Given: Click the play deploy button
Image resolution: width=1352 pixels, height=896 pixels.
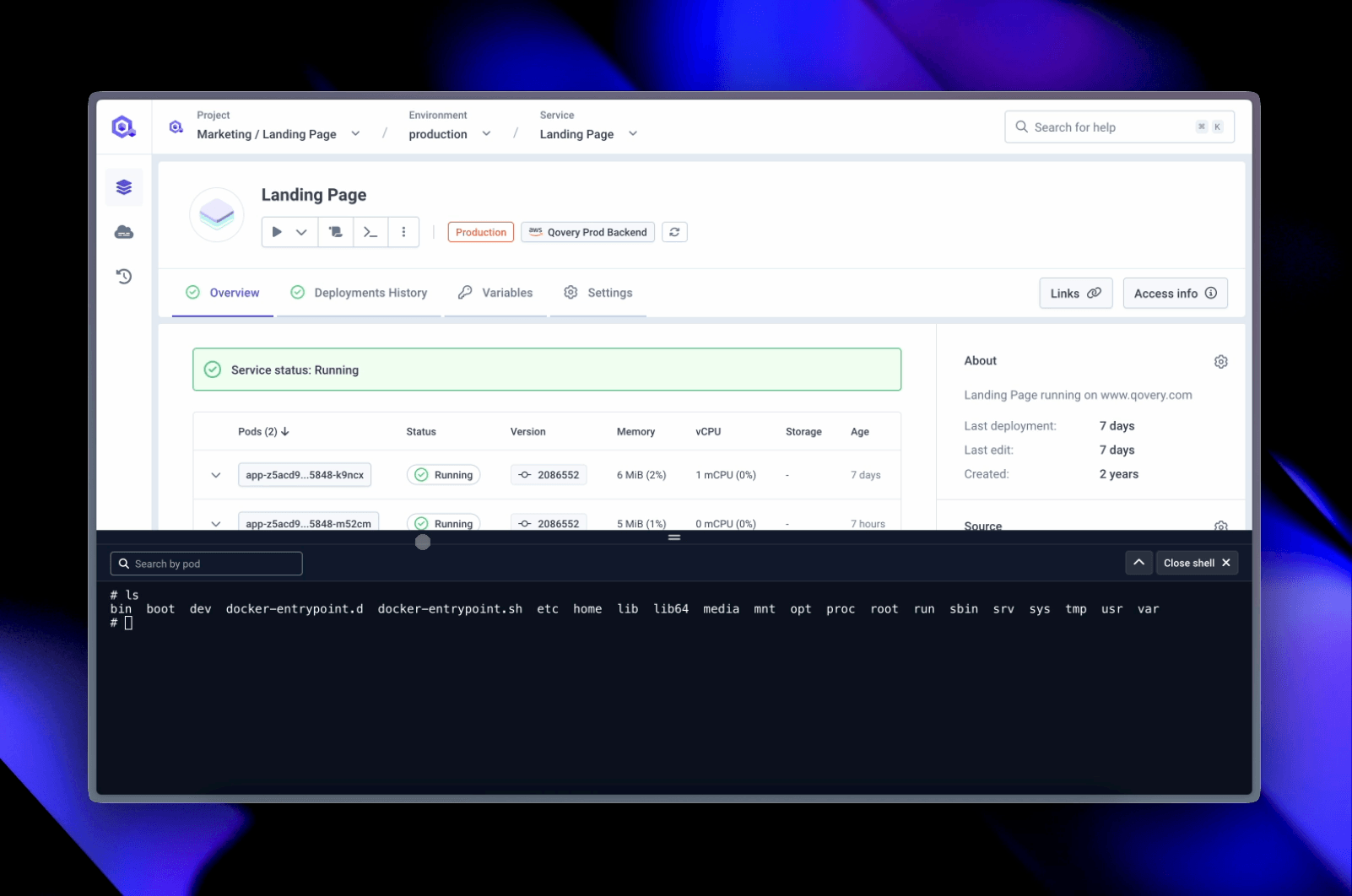Looking at the screenshot, I should tap(276, 232).
